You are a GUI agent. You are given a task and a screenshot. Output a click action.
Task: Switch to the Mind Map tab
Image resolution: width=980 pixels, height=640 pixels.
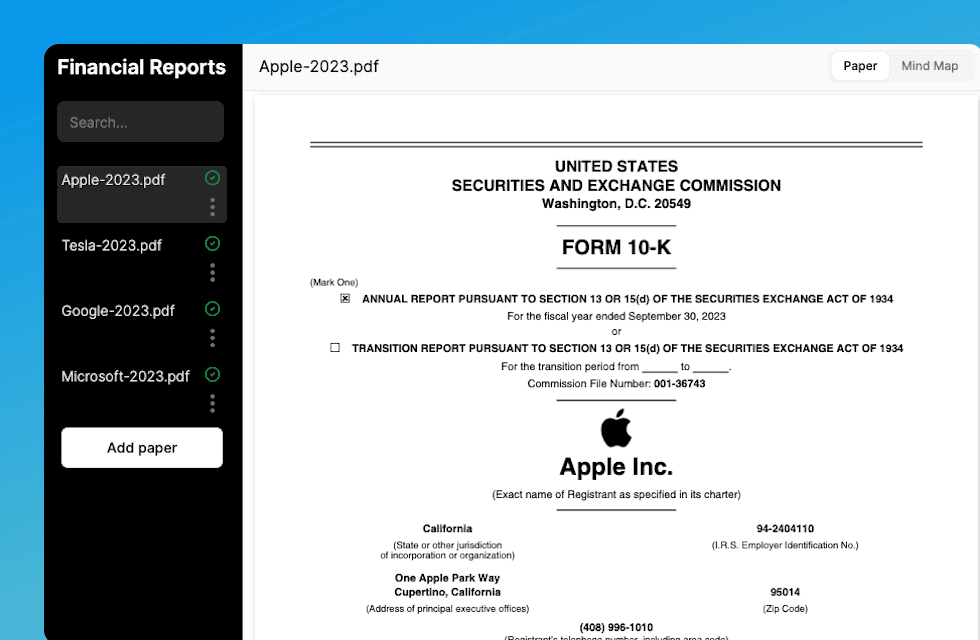(x=929, y=66)
